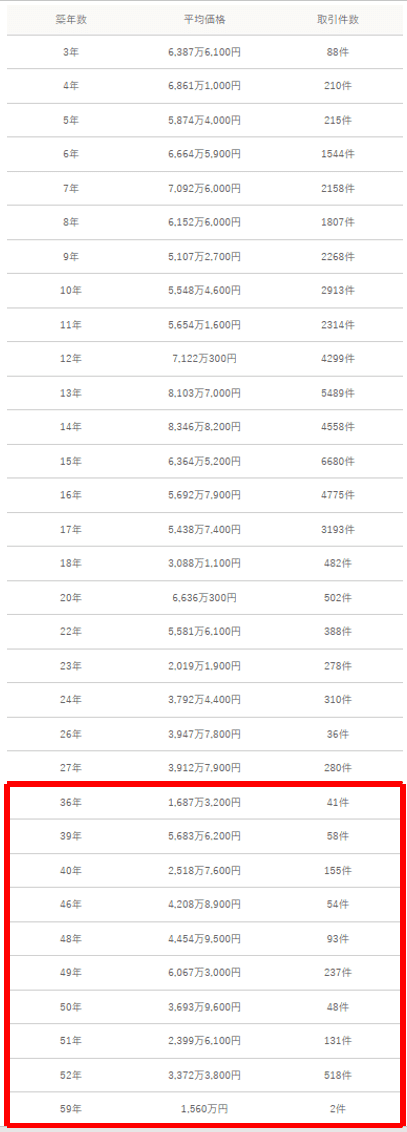
Task: Select the 3年 row label
Action: tap(71, 52)
